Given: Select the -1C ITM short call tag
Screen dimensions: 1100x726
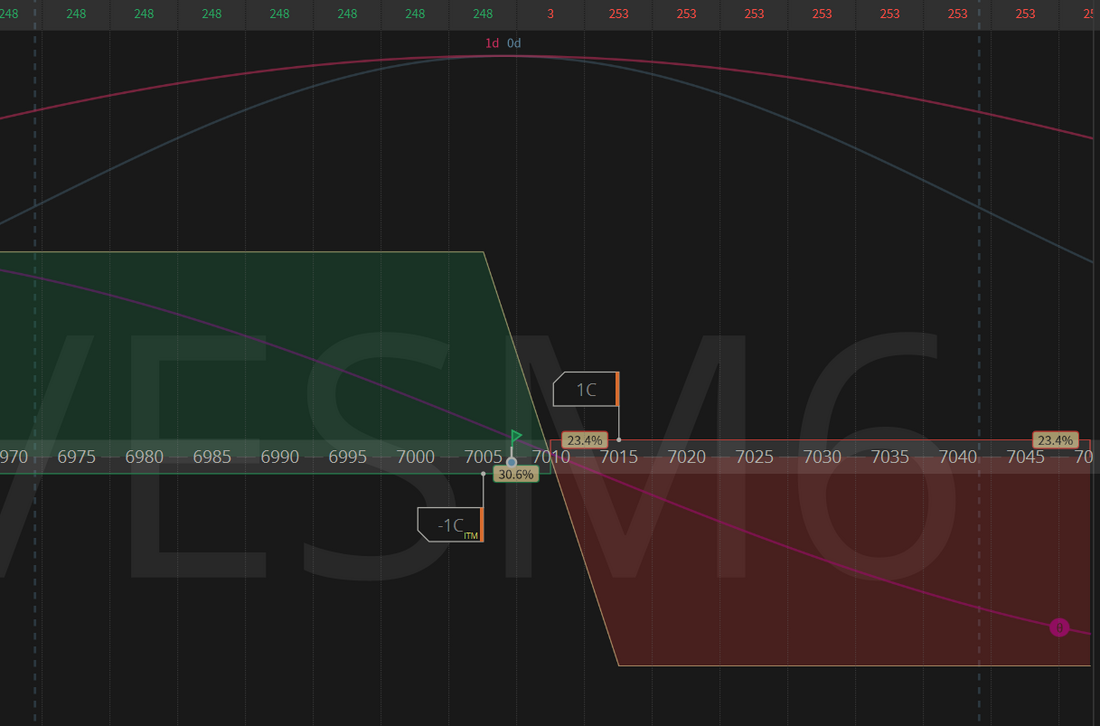Looking at the screenshot, I should pos(450,524).
